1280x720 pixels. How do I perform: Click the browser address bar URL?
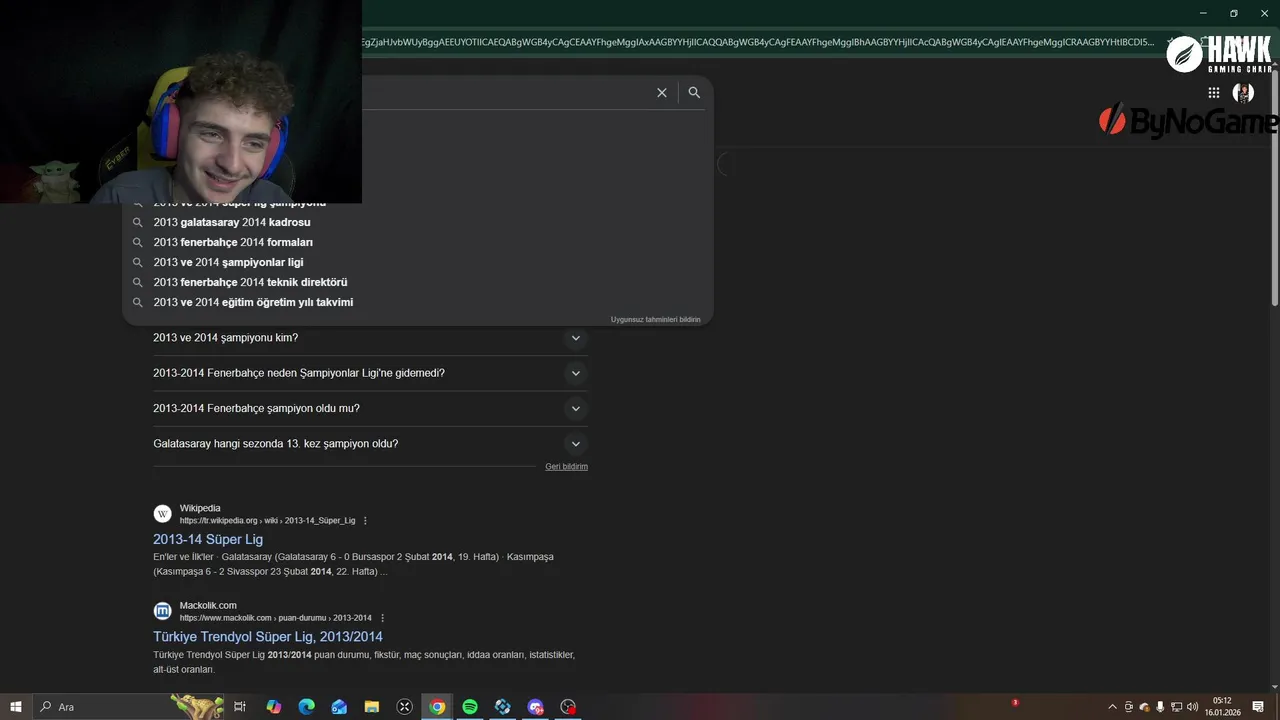pos(758,42)
